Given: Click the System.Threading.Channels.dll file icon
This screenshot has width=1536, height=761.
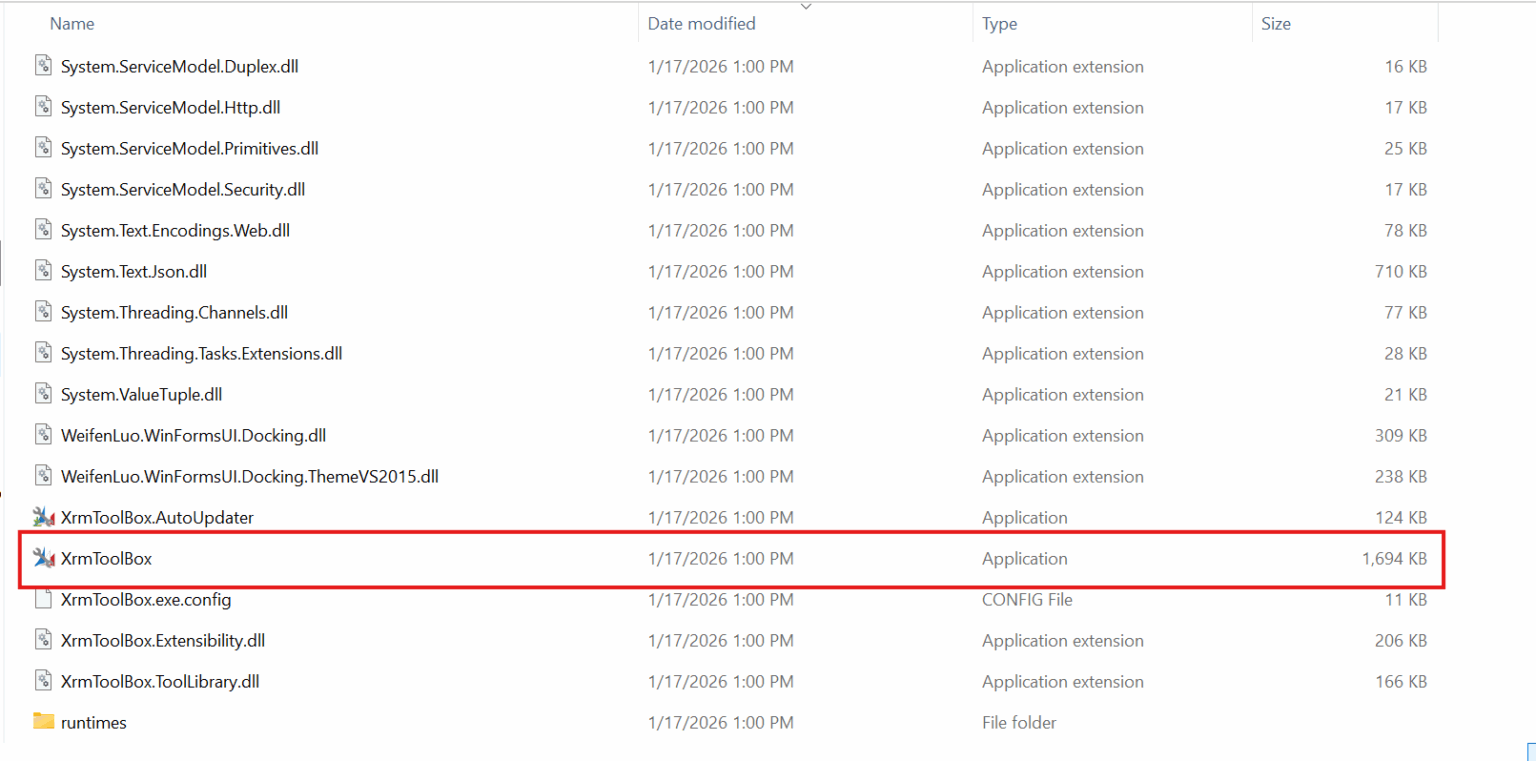Looking at the screenshot, I should point(43,312).
